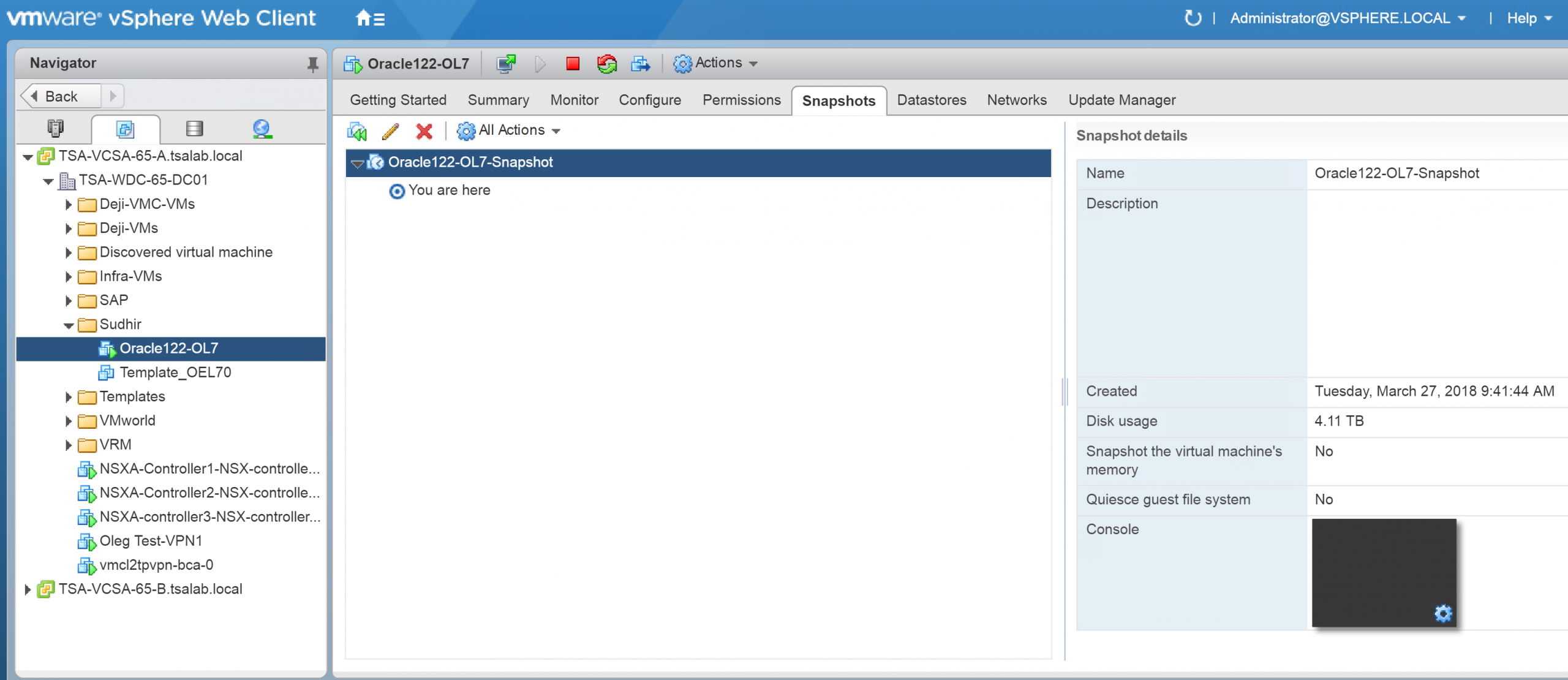Click the Revert to snapshot icon
Viewport: 1568px width, 680px height.
(x=357, y=130)
